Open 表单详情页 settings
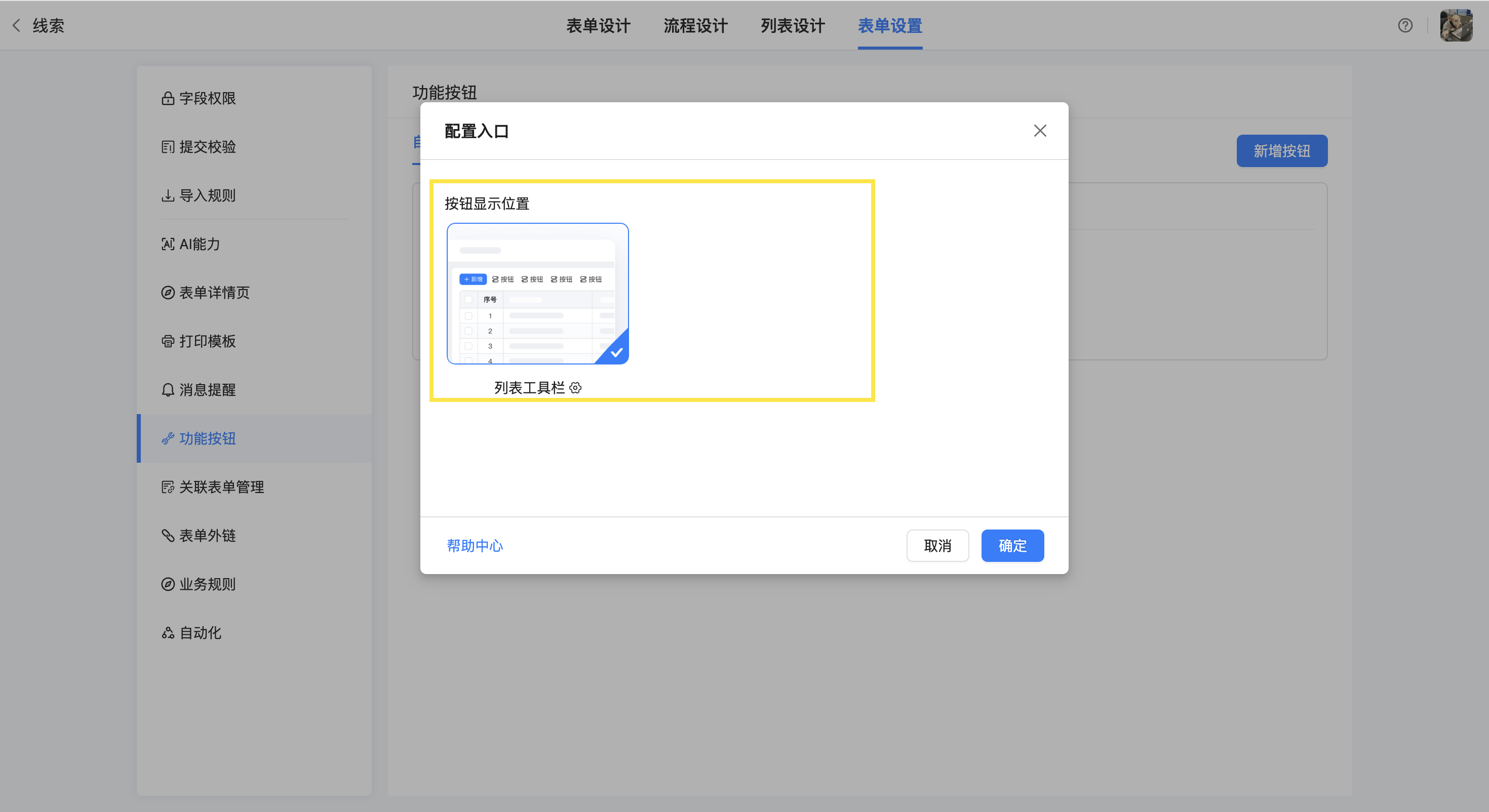The width and height of the screenshot is (1489, 812). point(254,293)
